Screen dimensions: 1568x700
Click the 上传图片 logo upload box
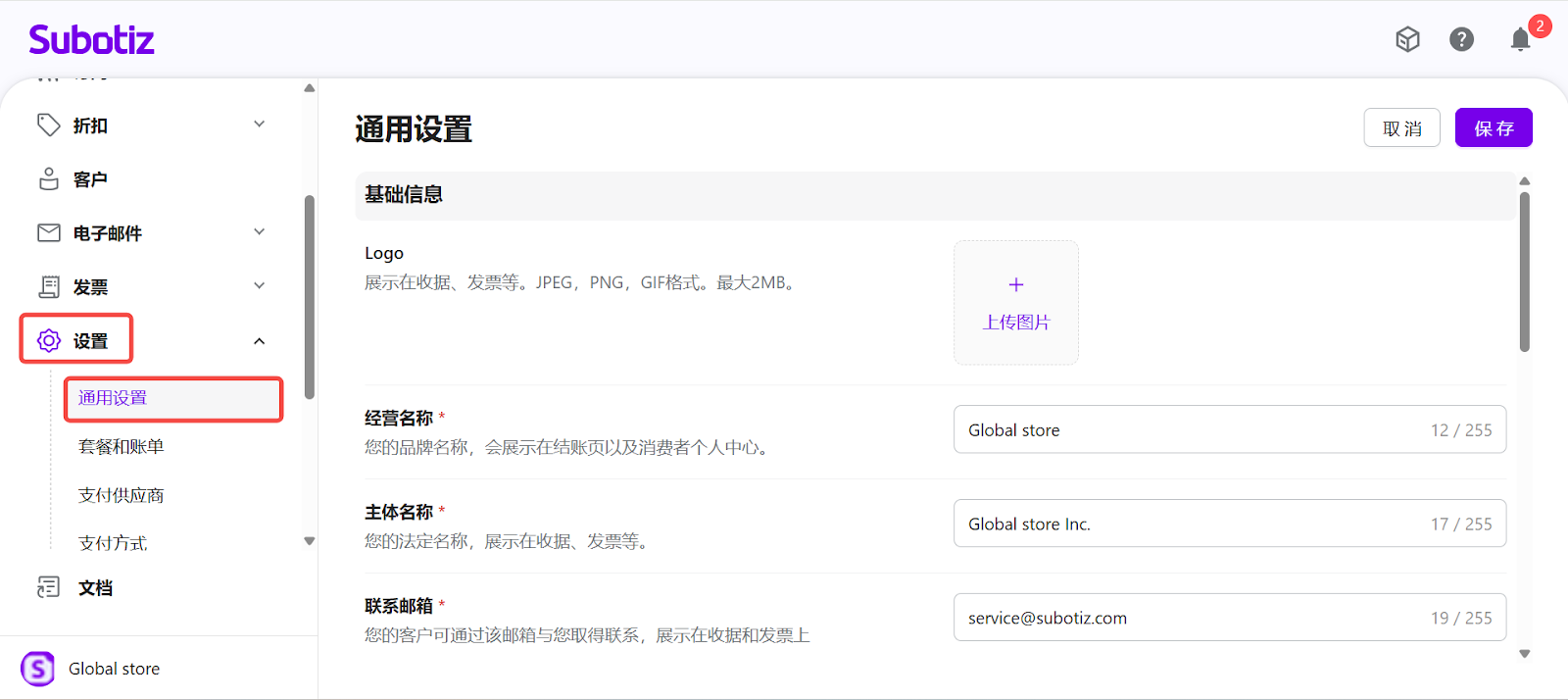tap(1015, 303)
